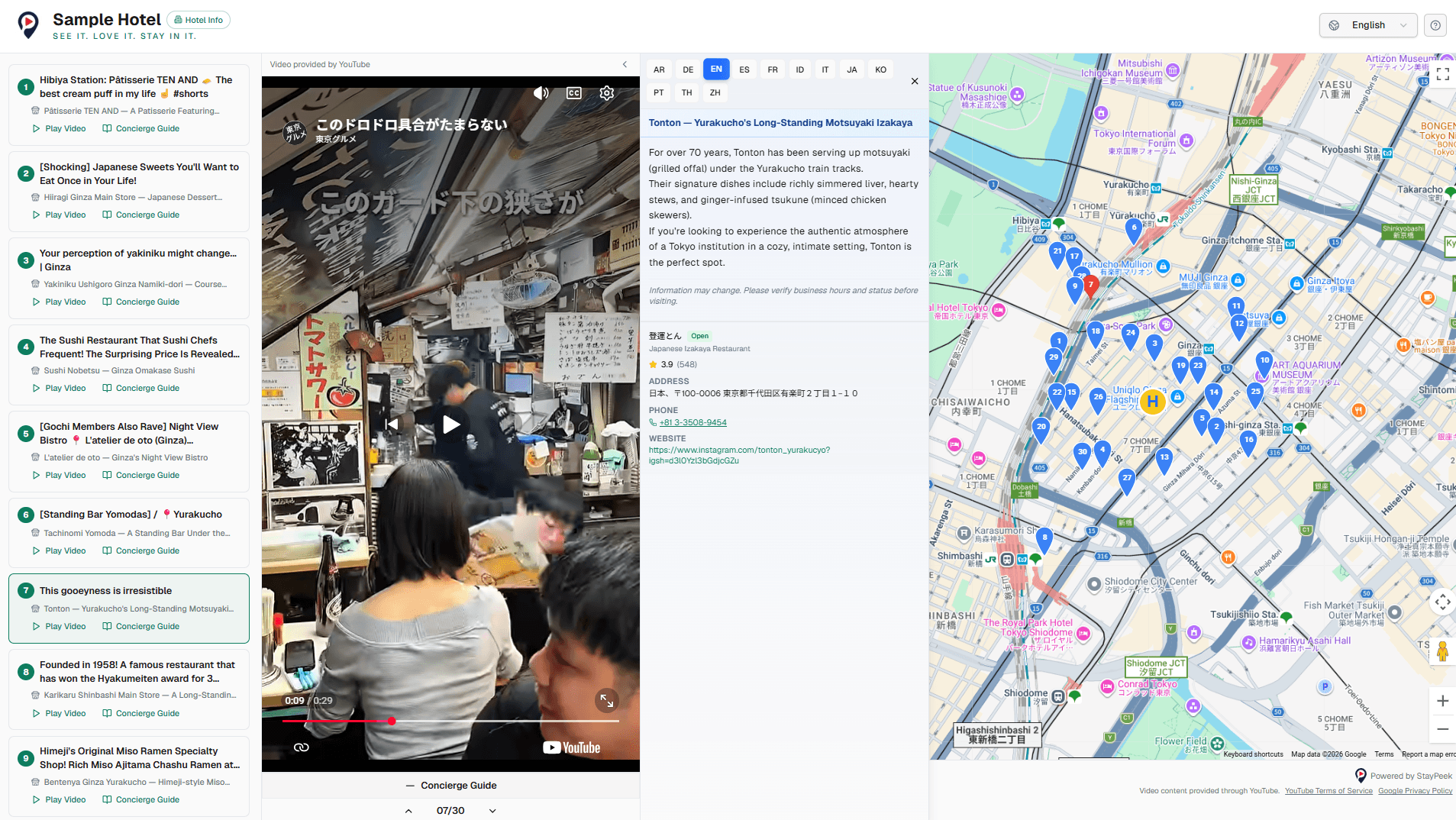Select map pin number 10 near Art Aquarium
This screenshot has height=820, width=1456.
click(x=1264, y=362)
